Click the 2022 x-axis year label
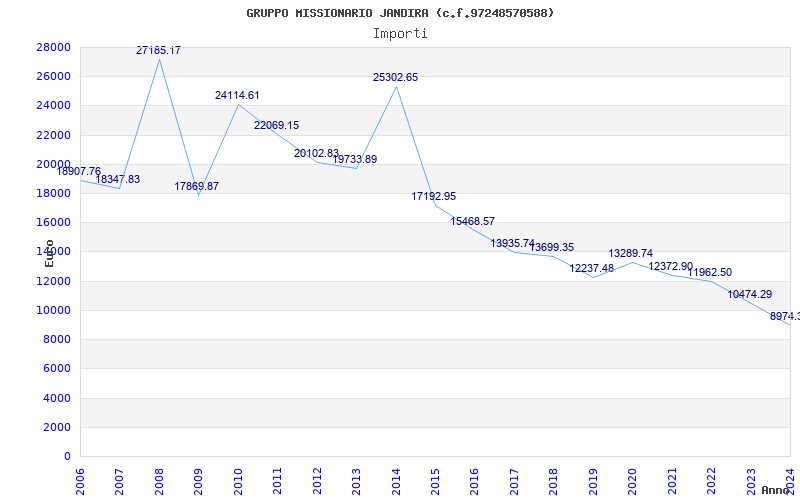The image size is (800, 500). tap(711, 481)
